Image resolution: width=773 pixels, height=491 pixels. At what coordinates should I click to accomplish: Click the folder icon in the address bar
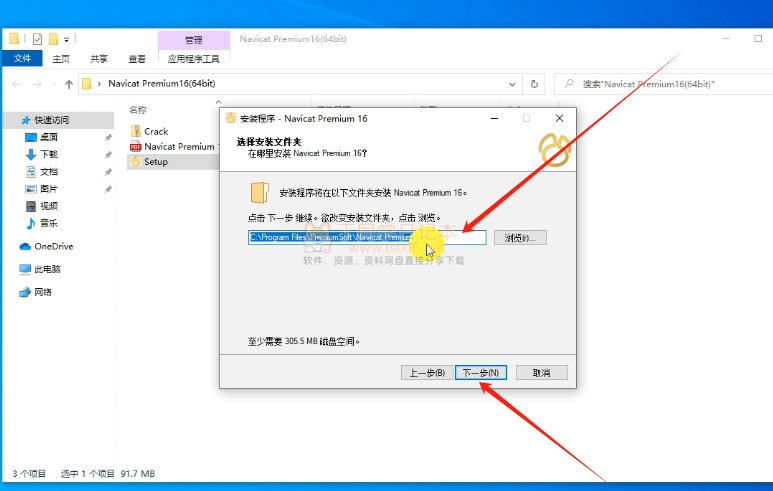[87, 84]
